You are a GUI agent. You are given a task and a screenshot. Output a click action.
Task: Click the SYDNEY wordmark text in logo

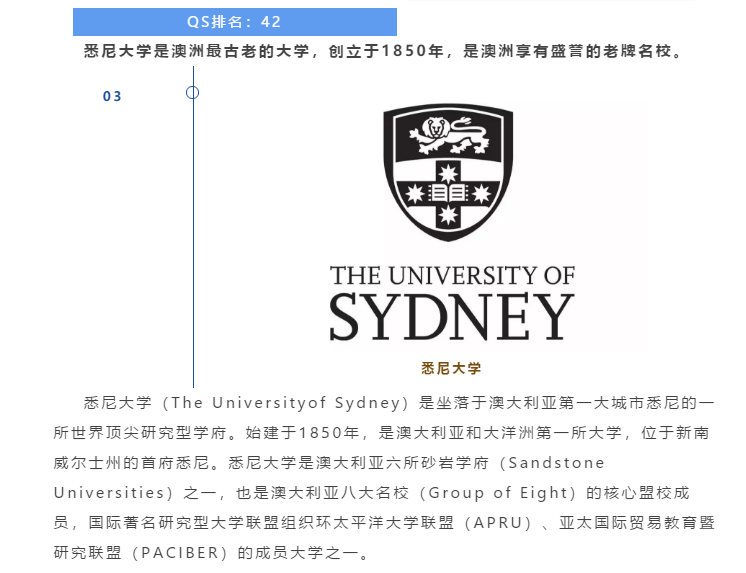[452, 316]
